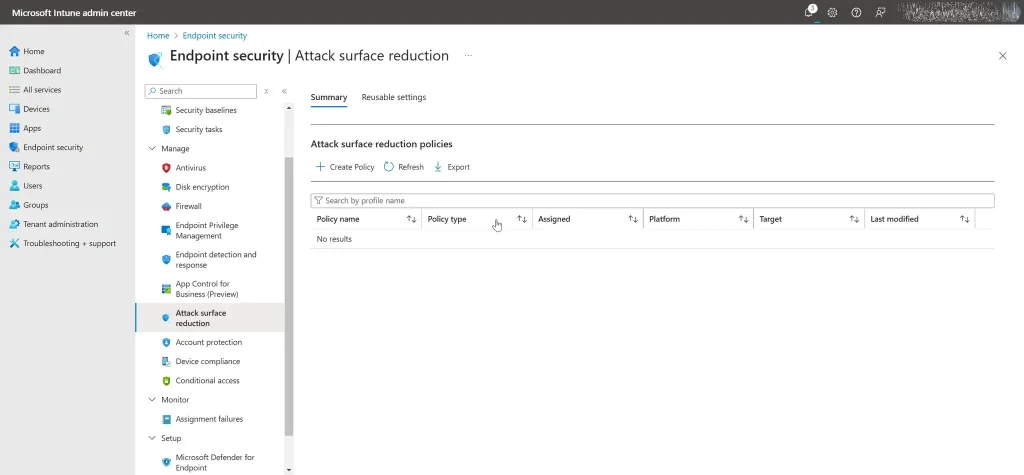Collapse the Manage section
The height and width of the screenshot is (475, 1024).
tap(152, 149)
